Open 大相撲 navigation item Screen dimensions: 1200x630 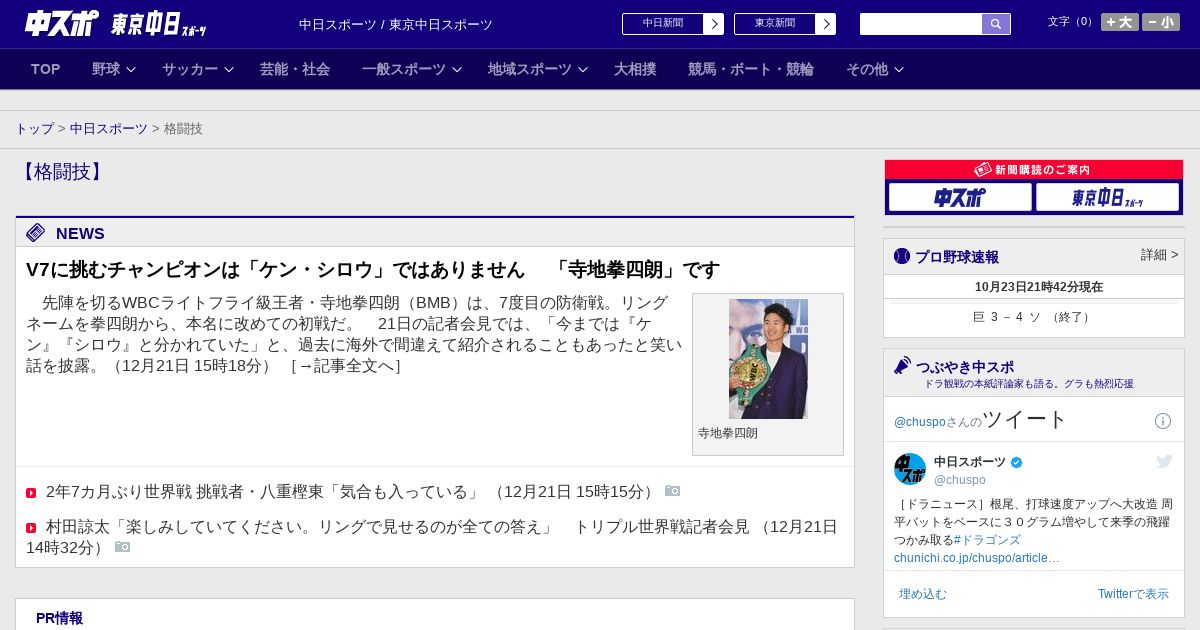coord(635,69)
